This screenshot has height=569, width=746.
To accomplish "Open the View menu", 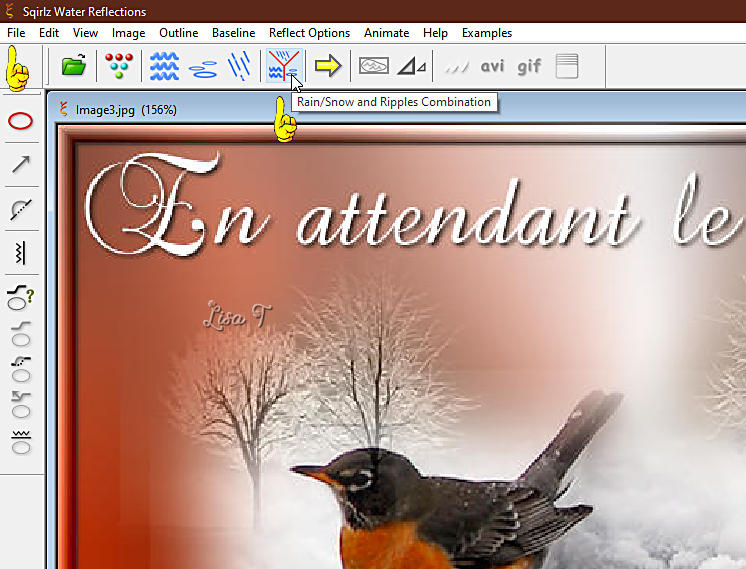I will click(x=85, y=33).
